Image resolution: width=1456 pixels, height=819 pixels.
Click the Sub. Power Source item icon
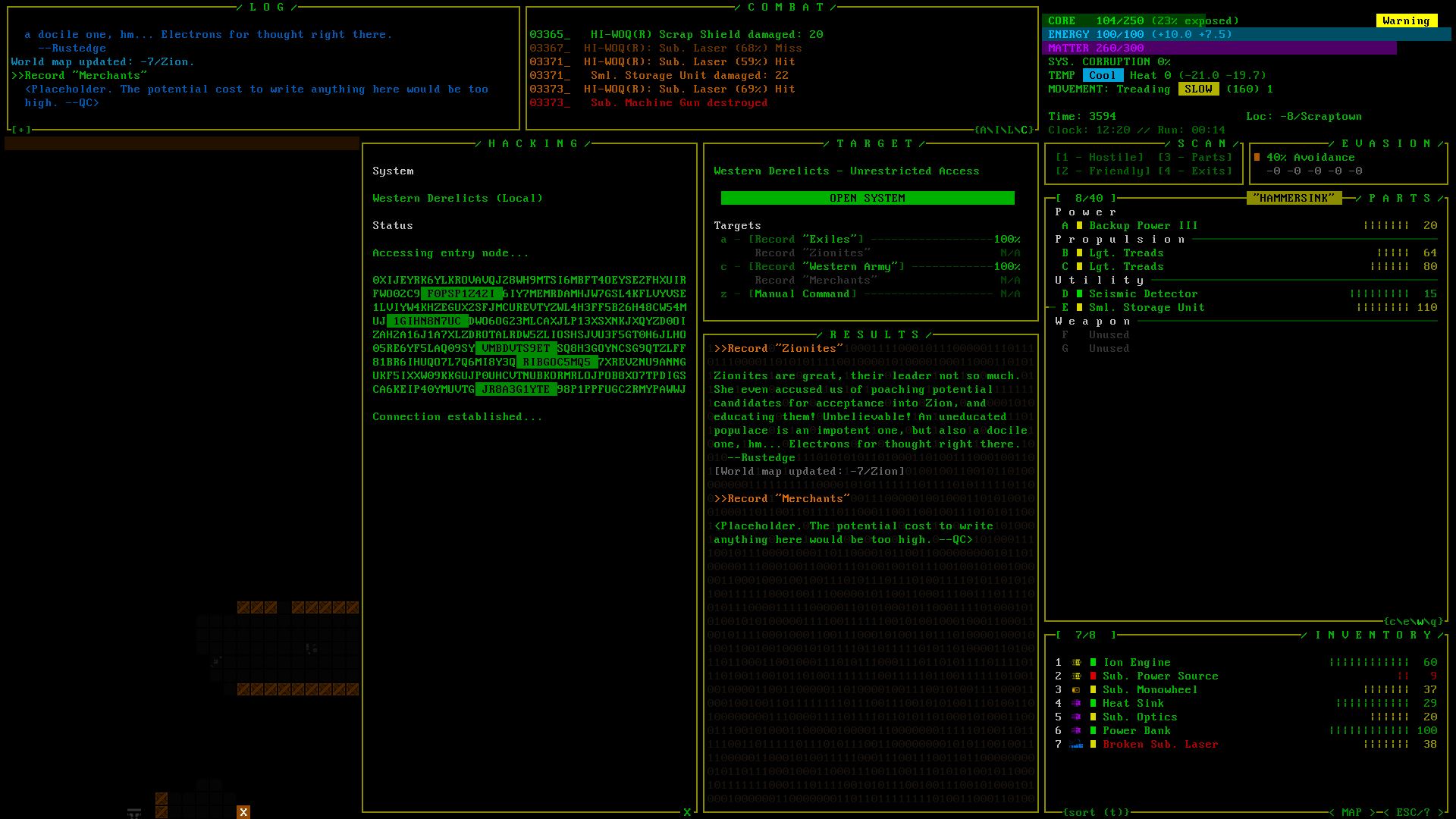[1075, 676]
